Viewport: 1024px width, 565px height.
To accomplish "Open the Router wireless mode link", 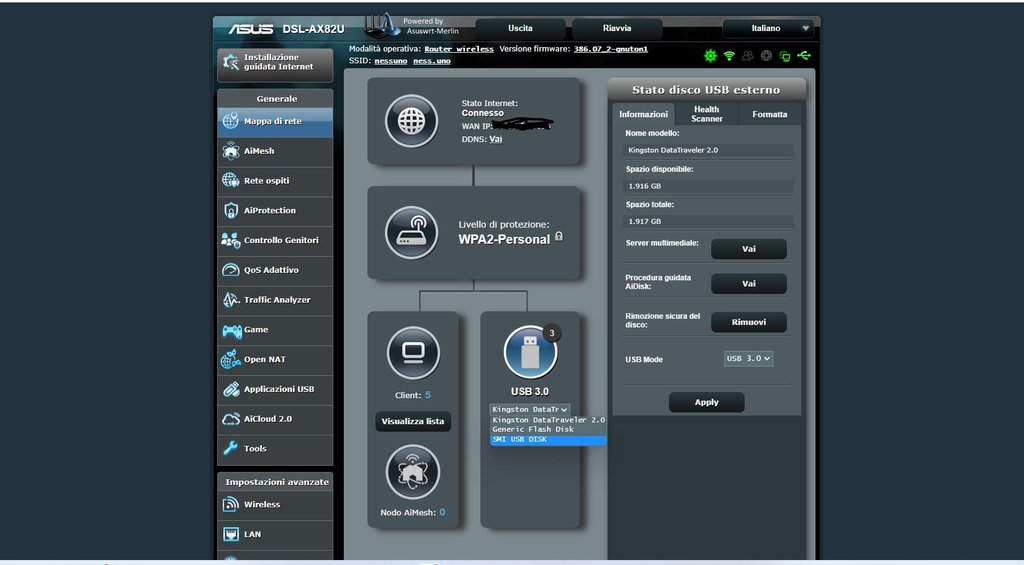I will [459, 49].
